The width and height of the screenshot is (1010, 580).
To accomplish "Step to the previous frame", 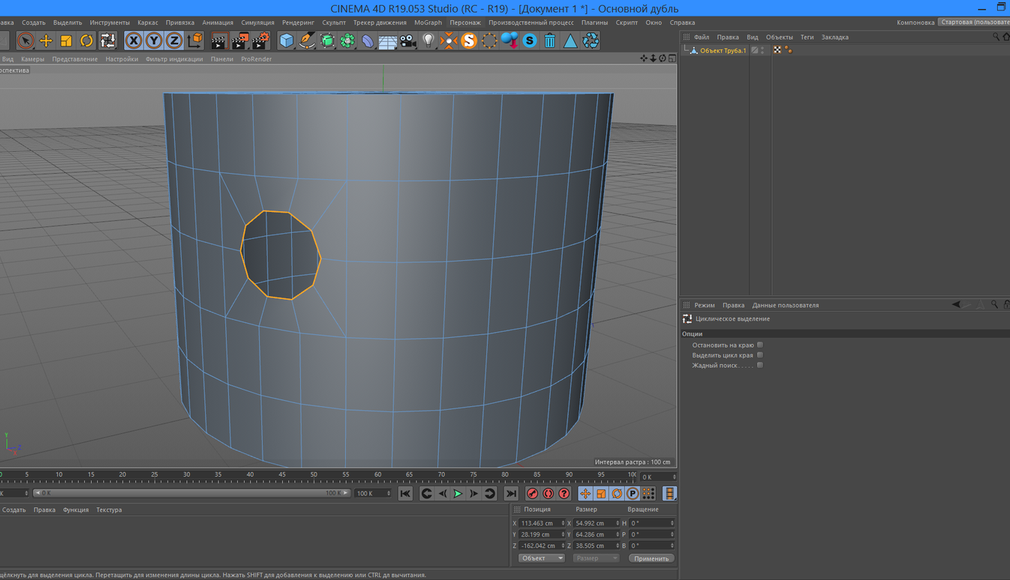I will click(x=443, y=494).
